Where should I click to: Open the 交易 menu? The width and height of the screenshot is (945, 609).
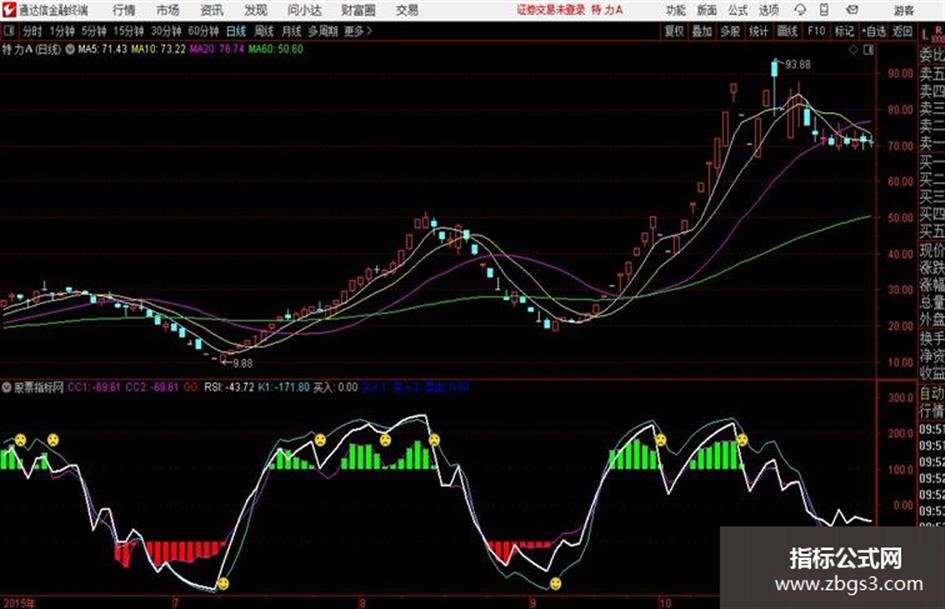coord(407,10)
